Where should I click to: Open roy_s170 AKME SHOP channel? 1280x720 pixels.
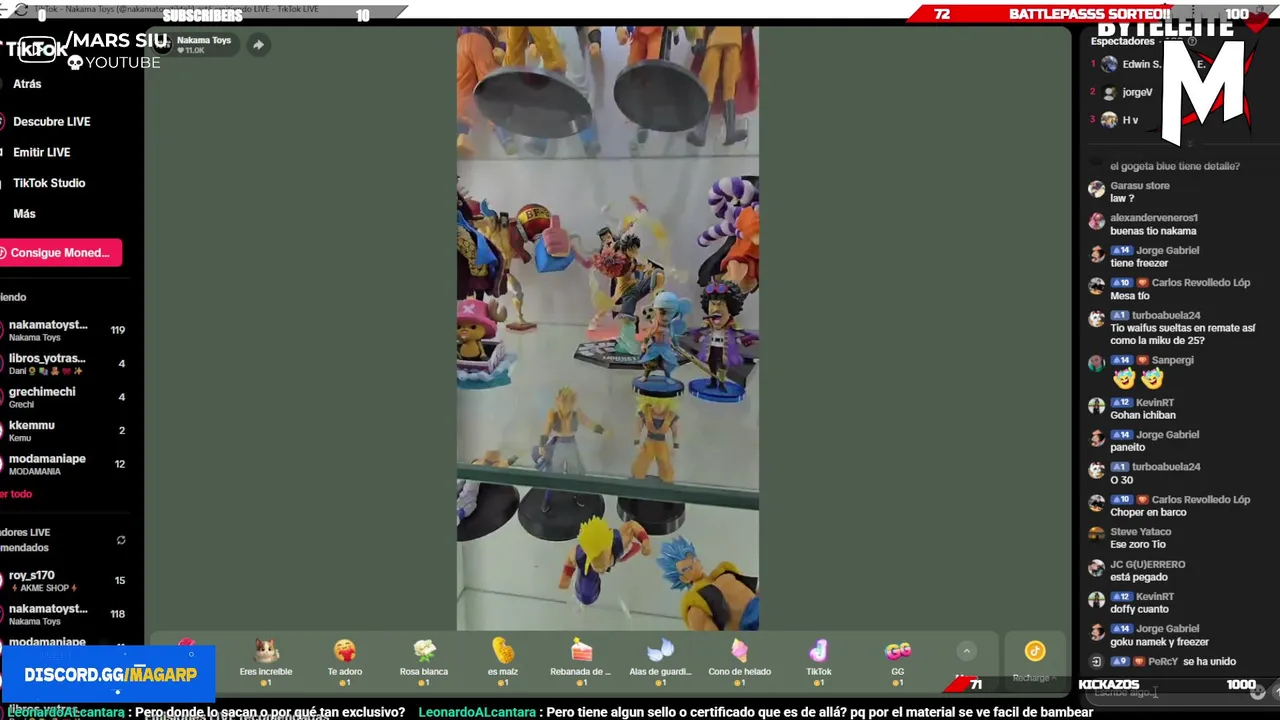[65, 581]
